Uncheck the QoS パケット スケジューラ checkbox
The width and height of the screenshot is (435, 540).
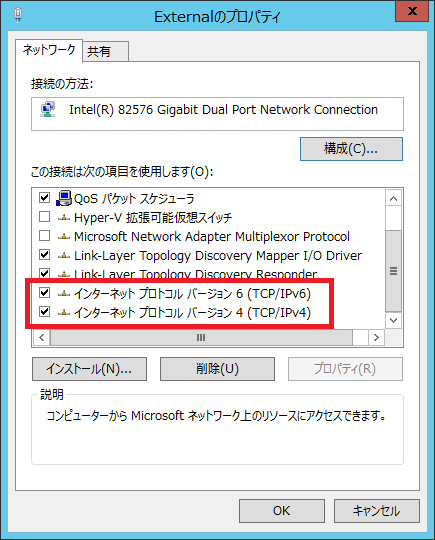(44, 198)
